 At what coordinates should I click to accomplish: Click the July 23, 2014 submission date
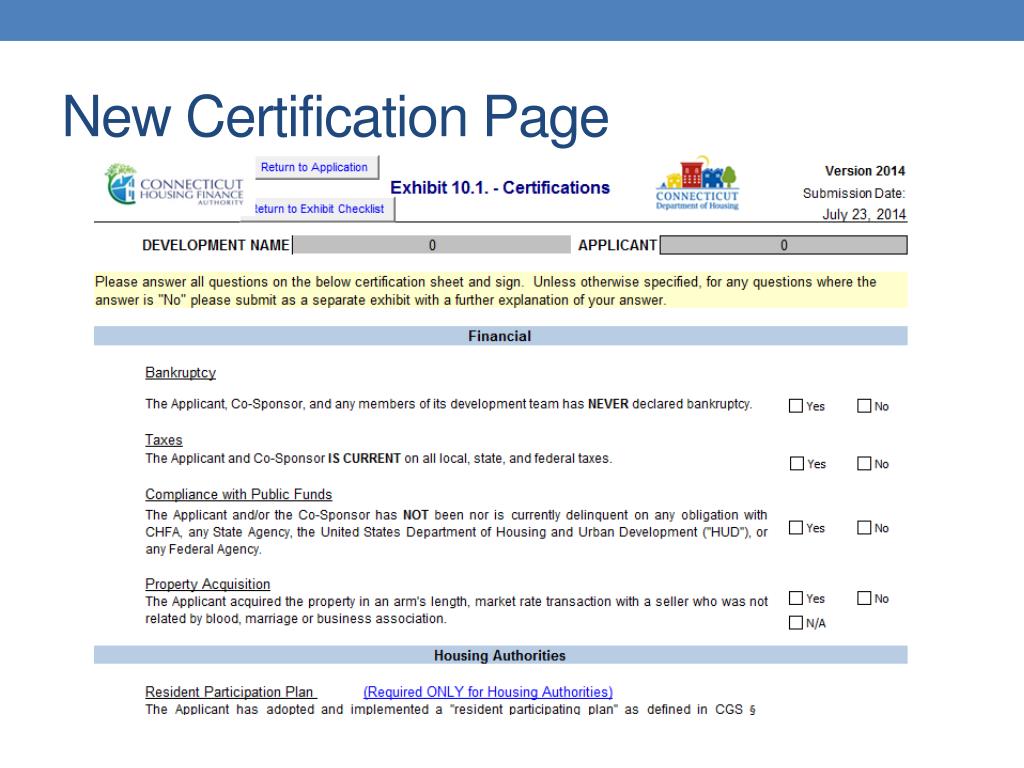864,214
